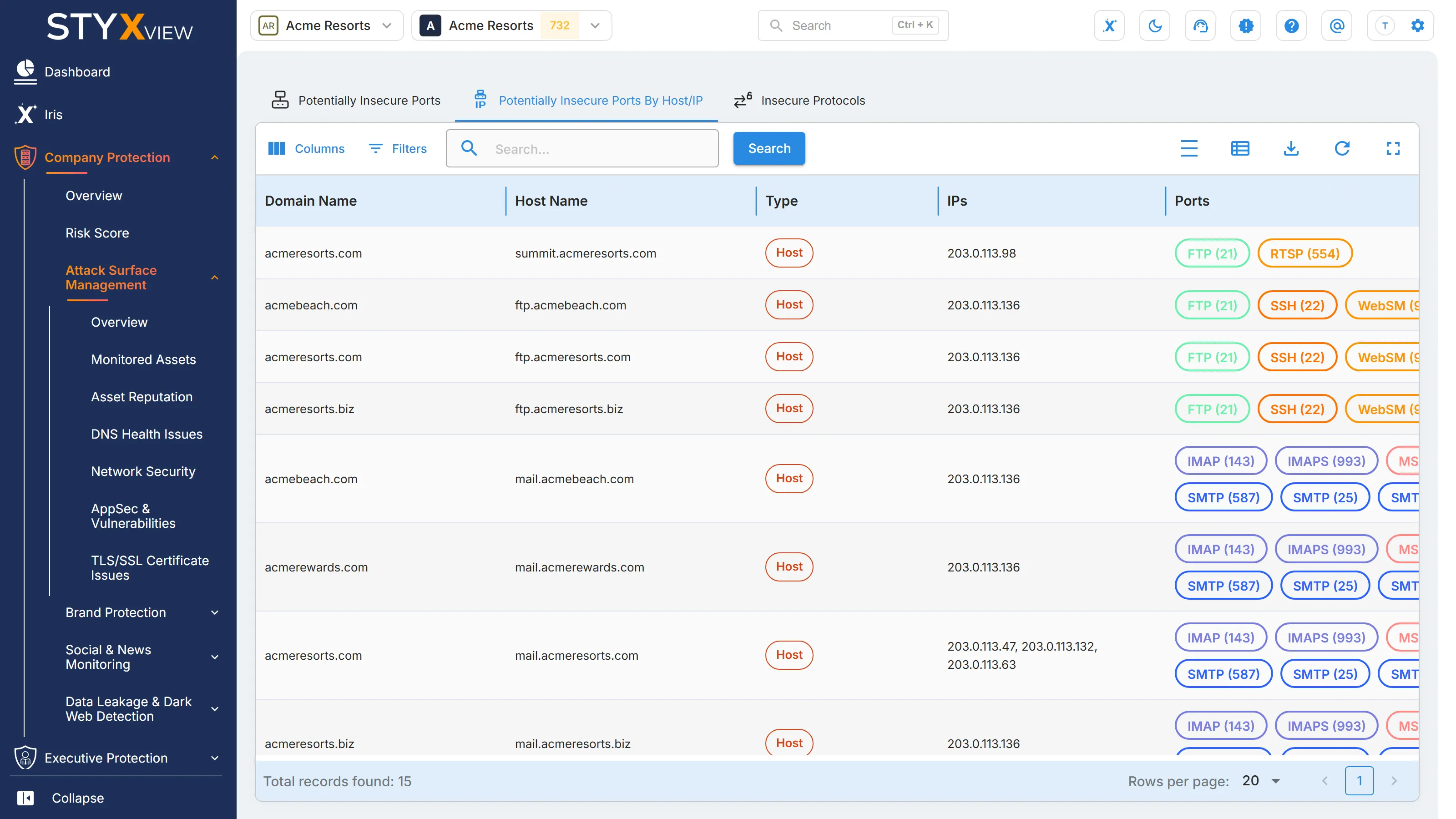
Task: Open the Rows per page dropdown
Action: (1261, 781)
